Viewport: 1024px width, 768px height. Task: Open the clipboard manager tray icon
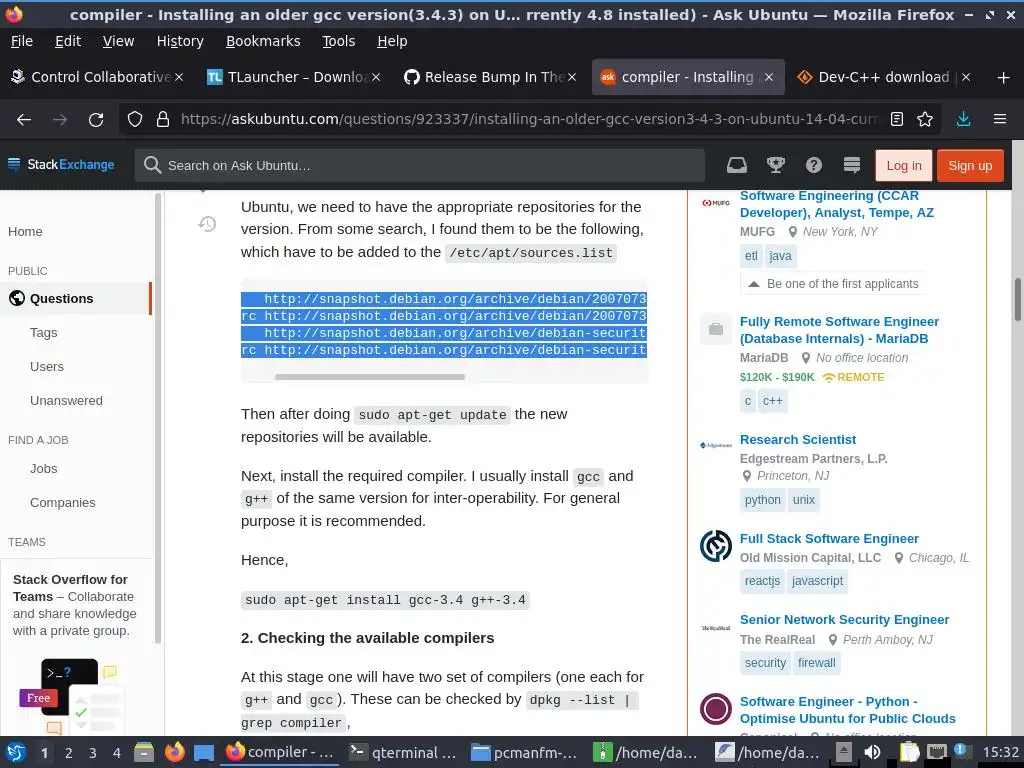tap(910, 752)
